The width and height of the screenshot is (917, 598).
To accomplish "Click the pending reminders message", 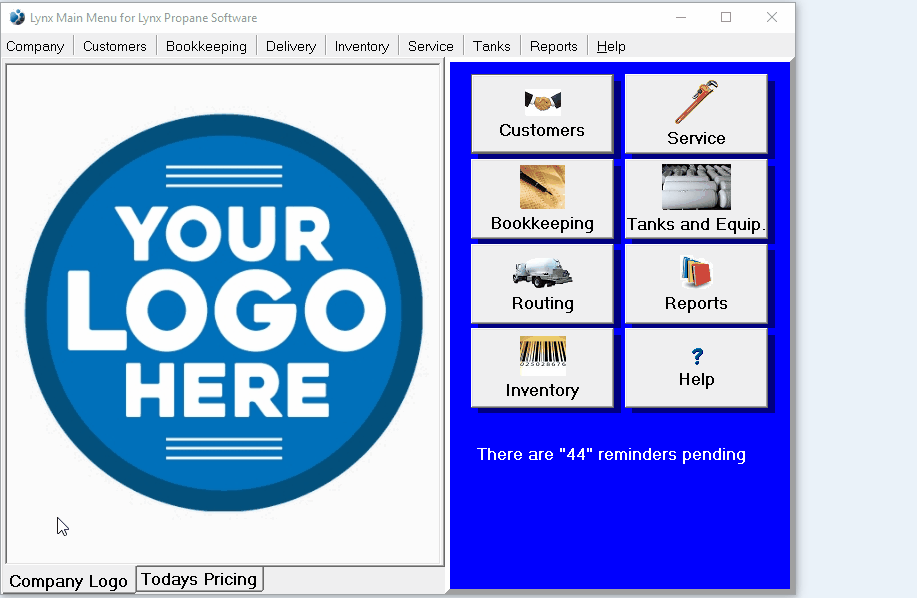I will 611,455.
